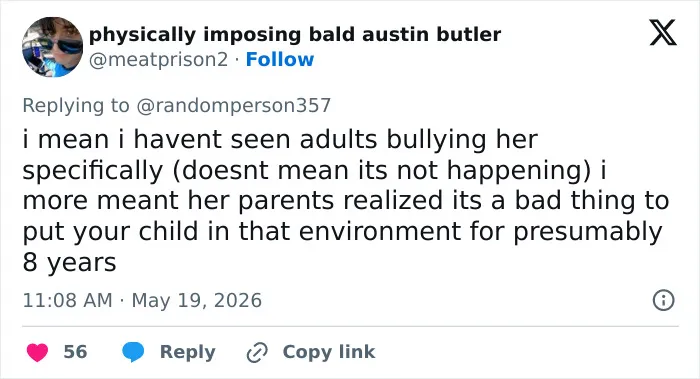700x379 pixels.
Task: Open the @randomperson357 mention
Action: click(x=233, y=105)
